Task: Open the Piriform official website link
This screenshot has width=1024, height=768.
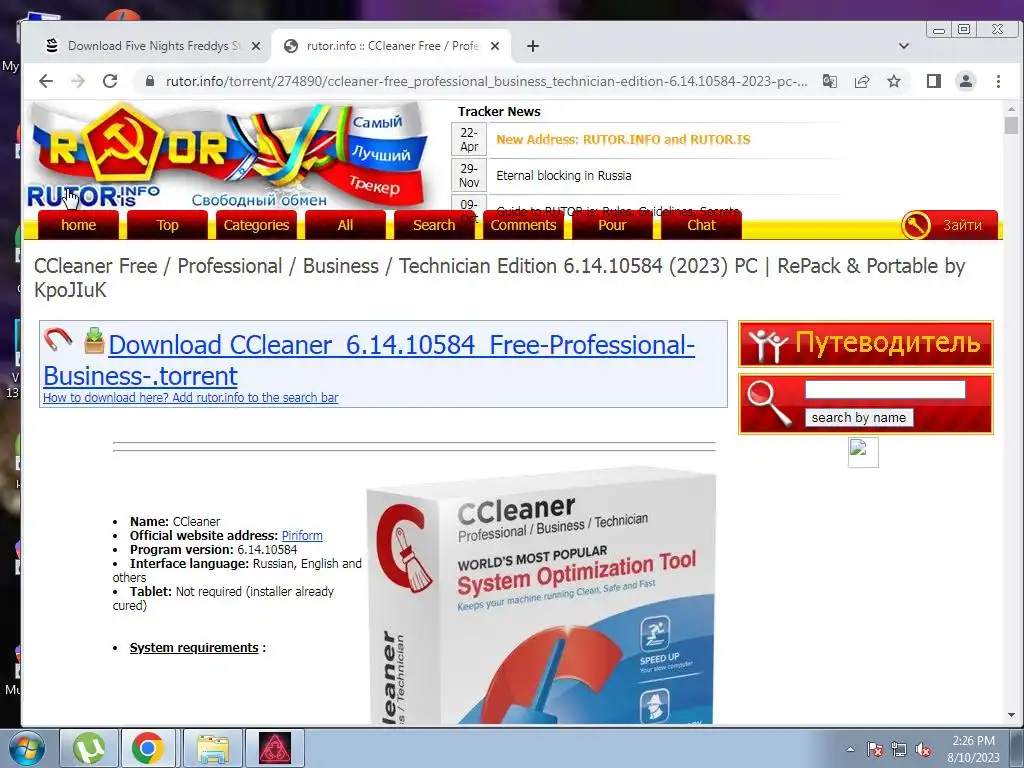Action: [x=302, y=536]
